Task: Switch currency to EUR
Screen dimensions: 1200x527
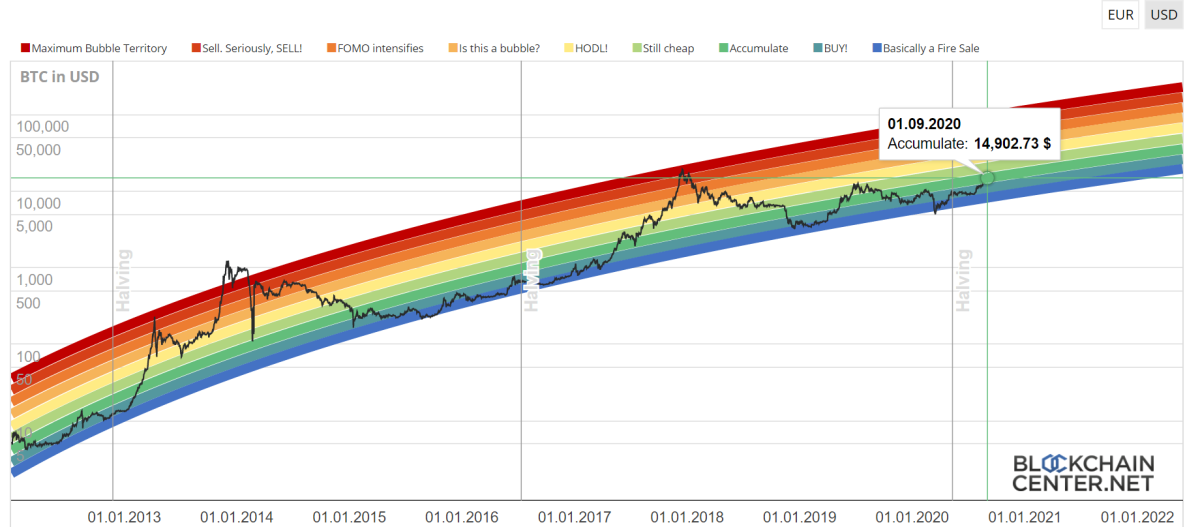Action: [x=1120, y=14]
